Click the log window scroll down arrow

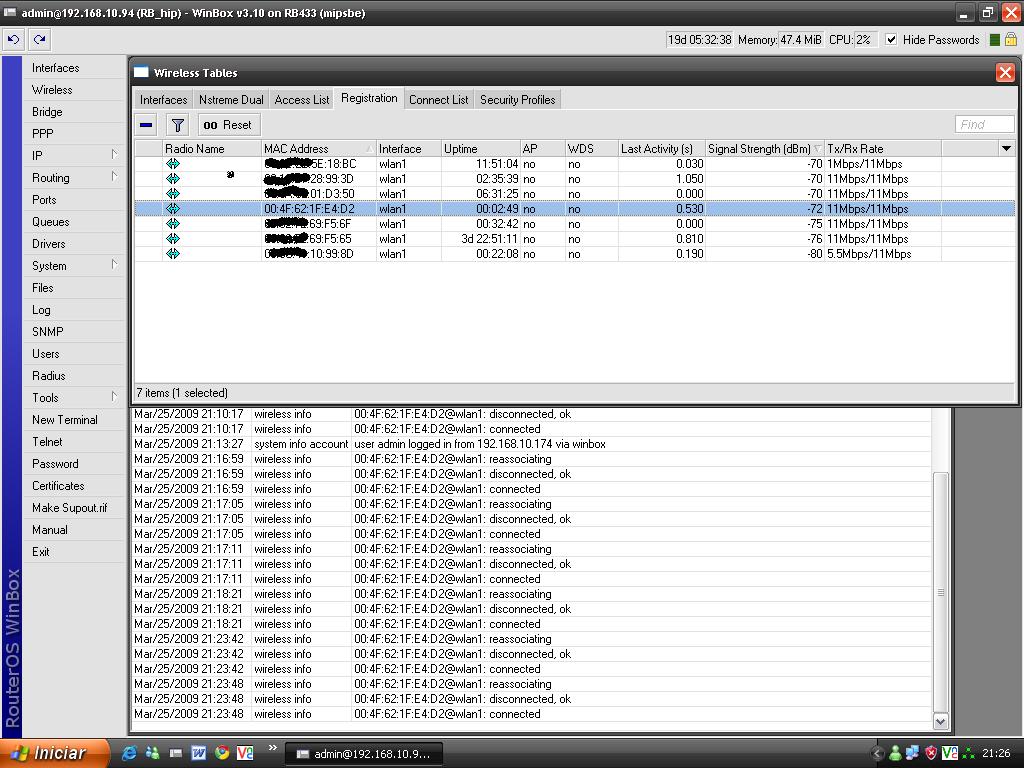(x=940, y=722)
